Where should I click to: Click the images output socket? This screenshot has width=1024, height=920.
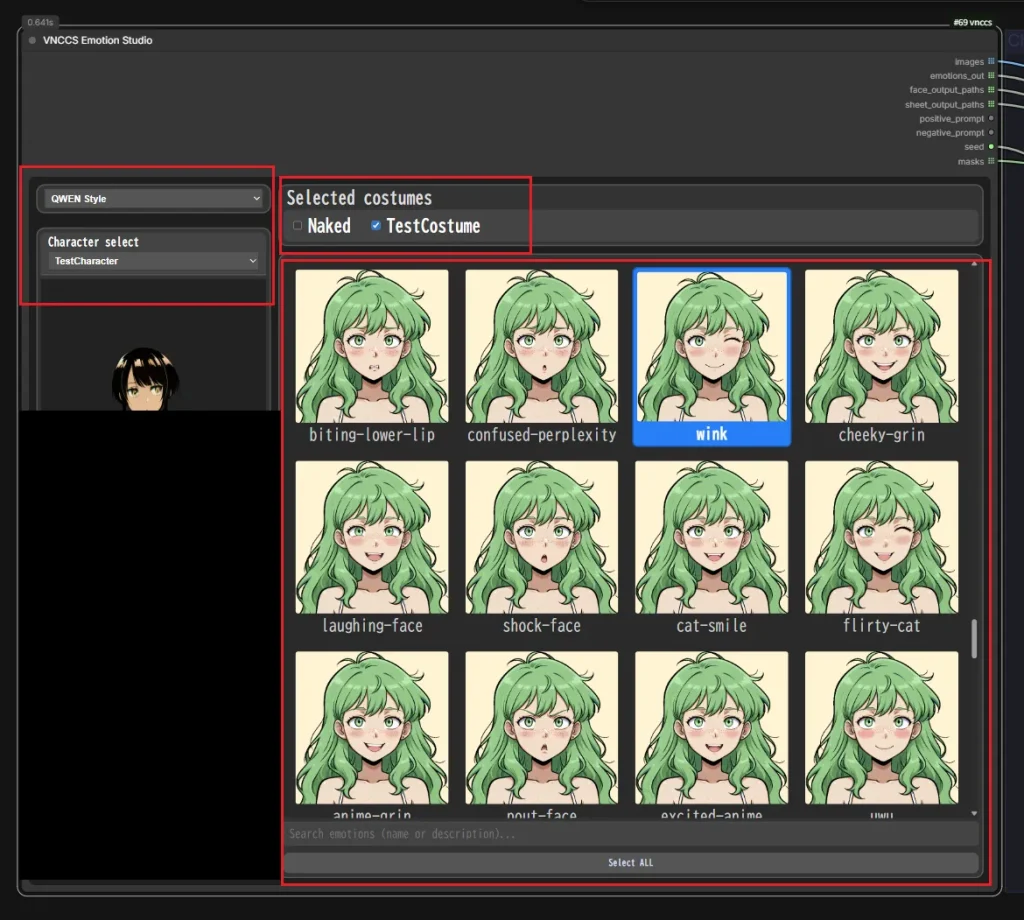991,62
